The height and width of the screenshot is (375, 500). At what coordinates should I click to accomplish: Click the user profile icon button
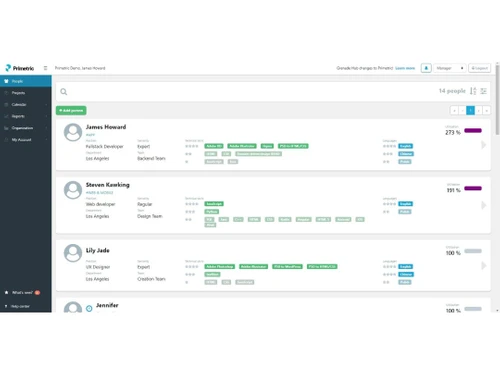coord(426,68)
